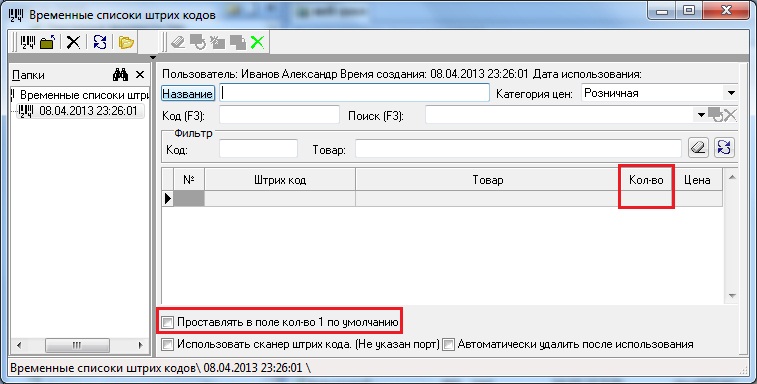
Task: Focus the Код (F3) input field
Action: click(279, 115)
